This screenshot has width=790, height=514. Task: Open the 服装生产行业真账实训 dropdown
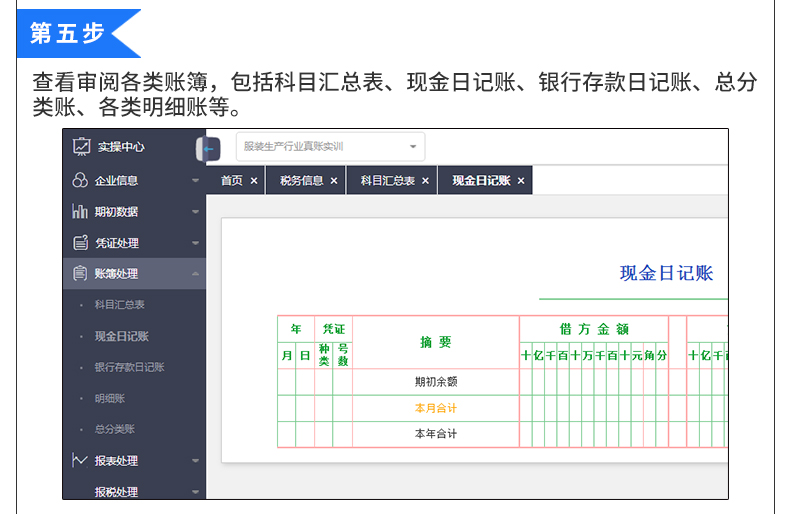pyautogui.click(x=331, y=147)
